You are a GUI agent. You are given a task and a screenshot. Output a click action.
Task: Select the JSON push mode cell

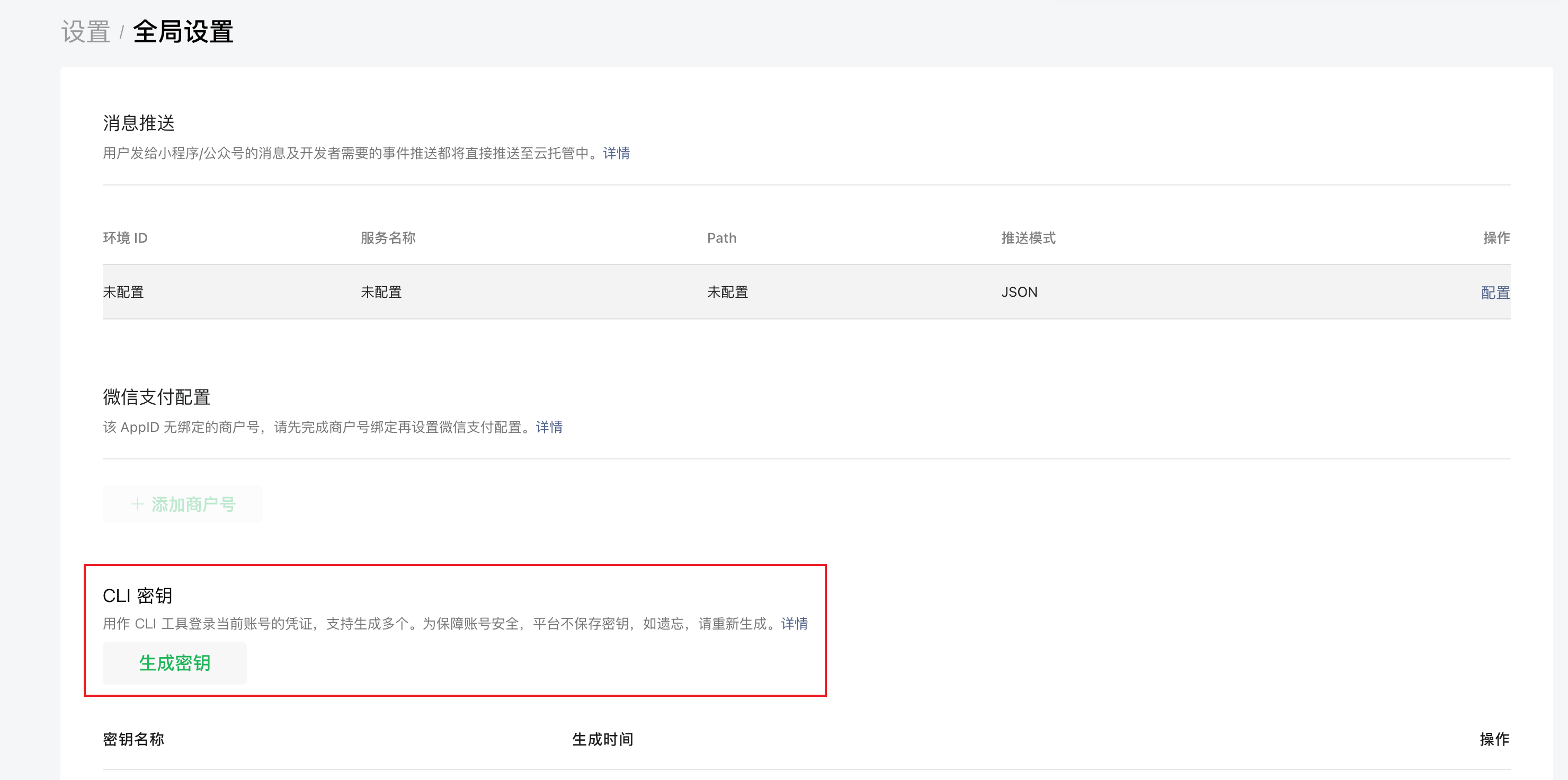1019,291
